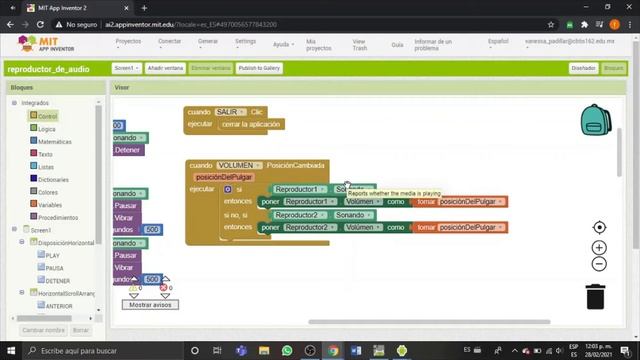Select the Variables blocks category
This screenshot has width=640, height=360.
46,204
